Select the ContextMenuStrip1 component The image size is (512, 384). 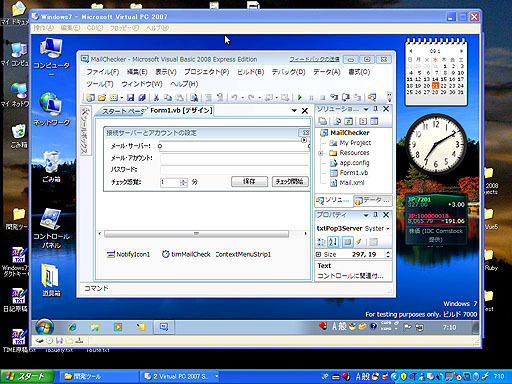[x=243, y=254]
